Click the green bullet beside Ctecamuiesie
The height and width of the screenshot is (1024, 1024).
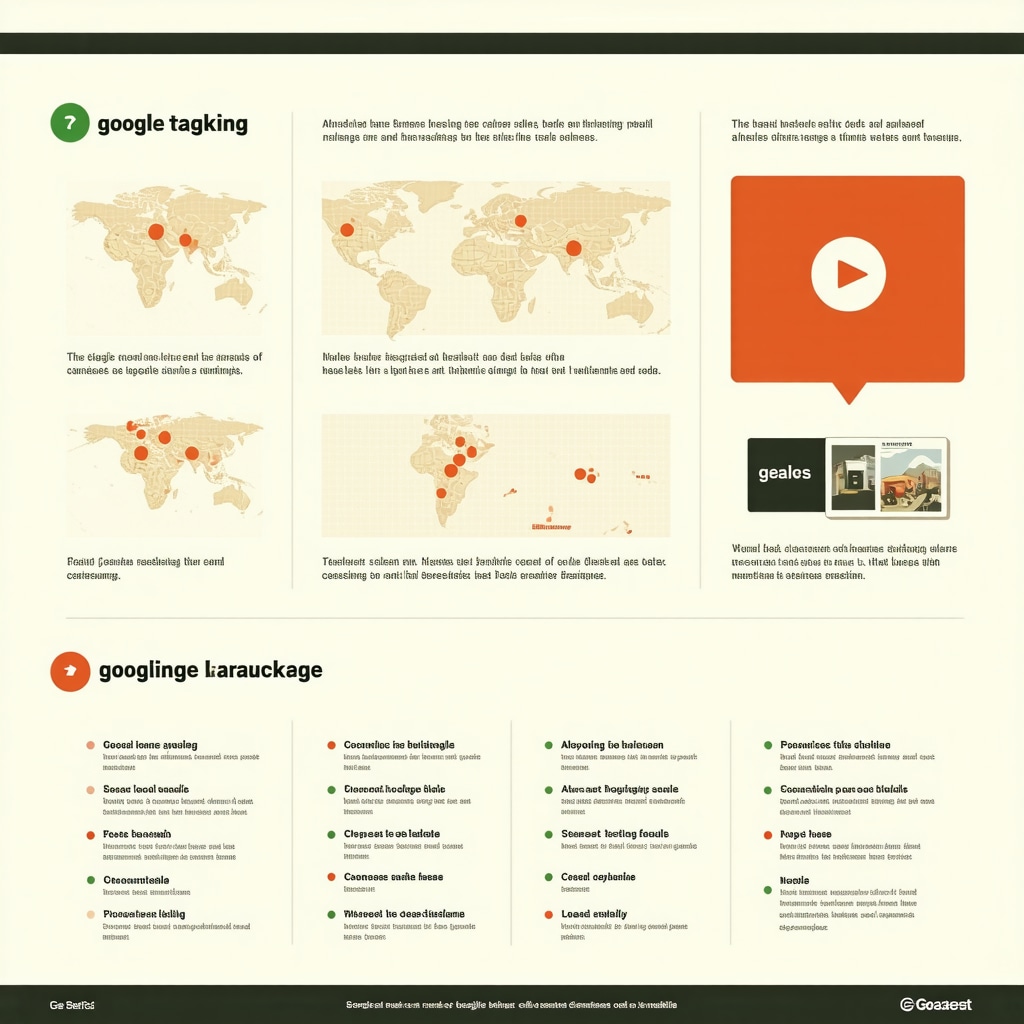tap(91, 880)
